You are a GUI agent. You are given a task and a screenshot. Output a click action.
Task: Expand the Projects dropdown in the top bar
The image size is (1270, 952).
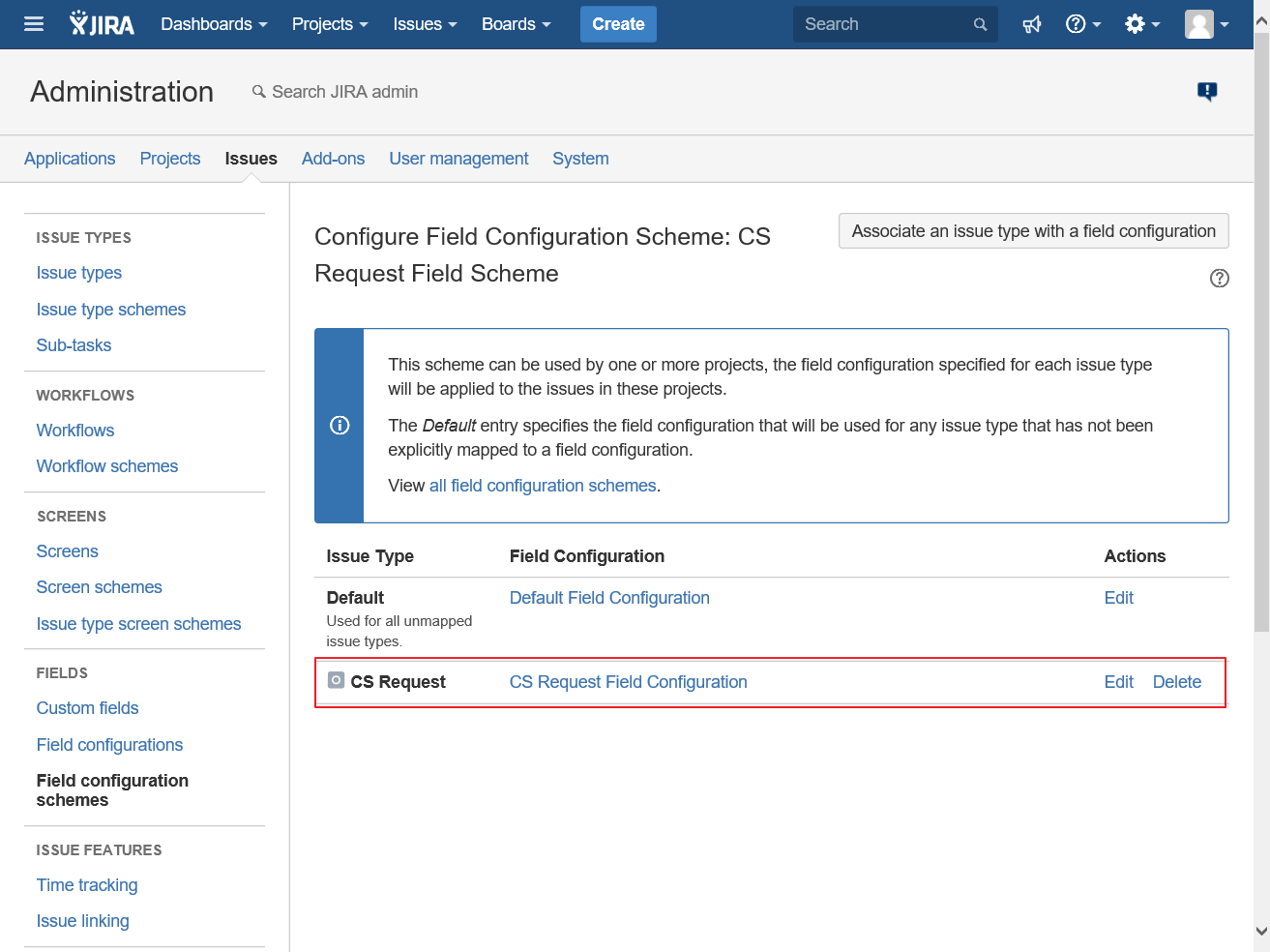click(x=330, y=24)
